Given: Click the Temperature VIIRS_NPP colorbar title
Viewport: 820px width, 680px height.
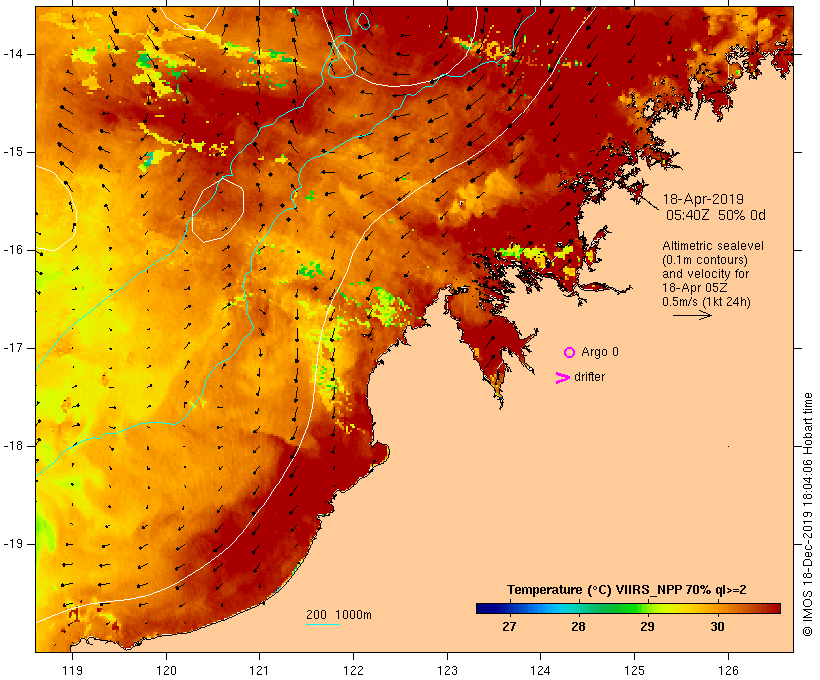Looking at the screenshot, I should click(x=627, y=590).
